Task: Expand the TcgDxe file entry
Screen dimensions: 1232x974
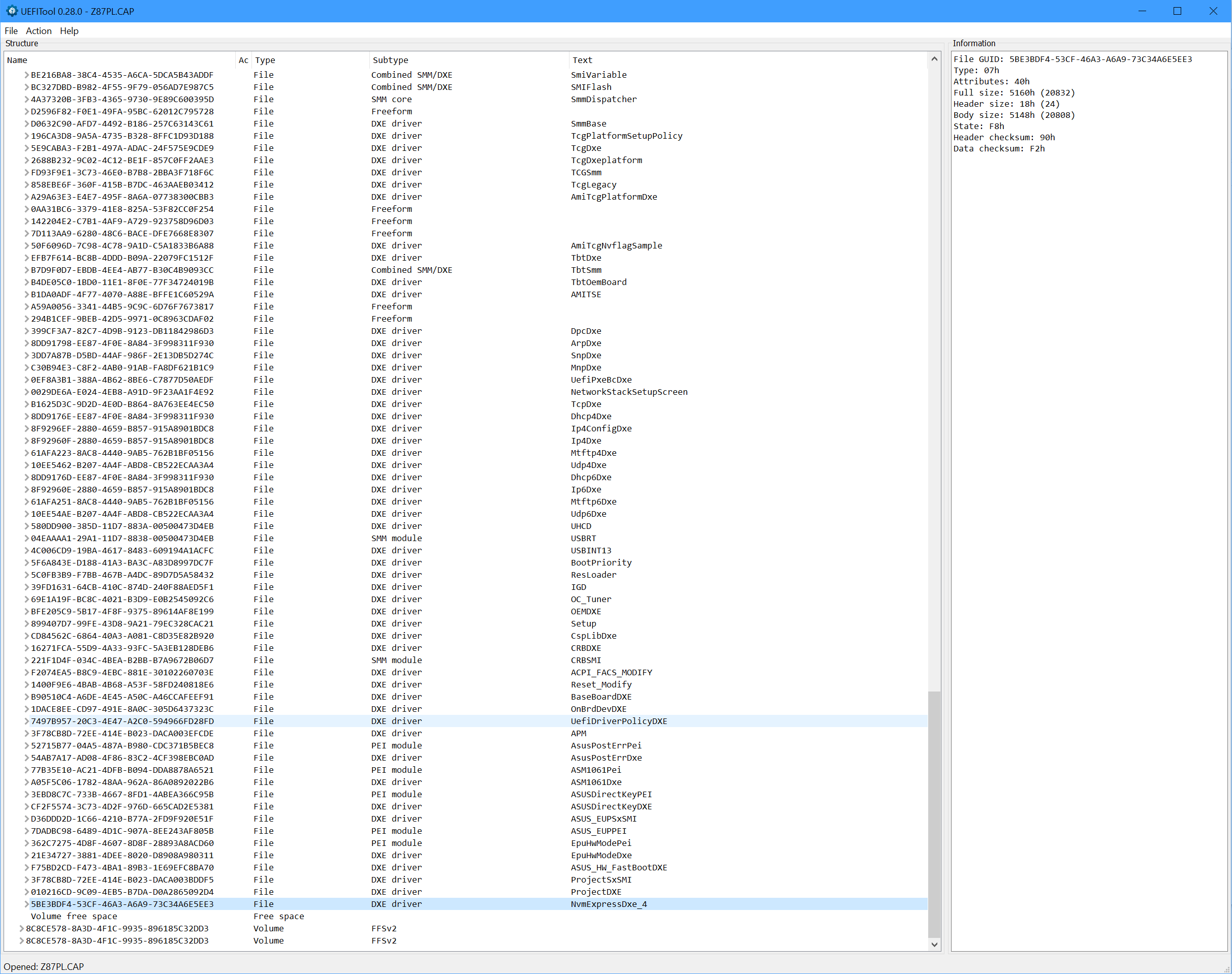Action: click(26, 148)
